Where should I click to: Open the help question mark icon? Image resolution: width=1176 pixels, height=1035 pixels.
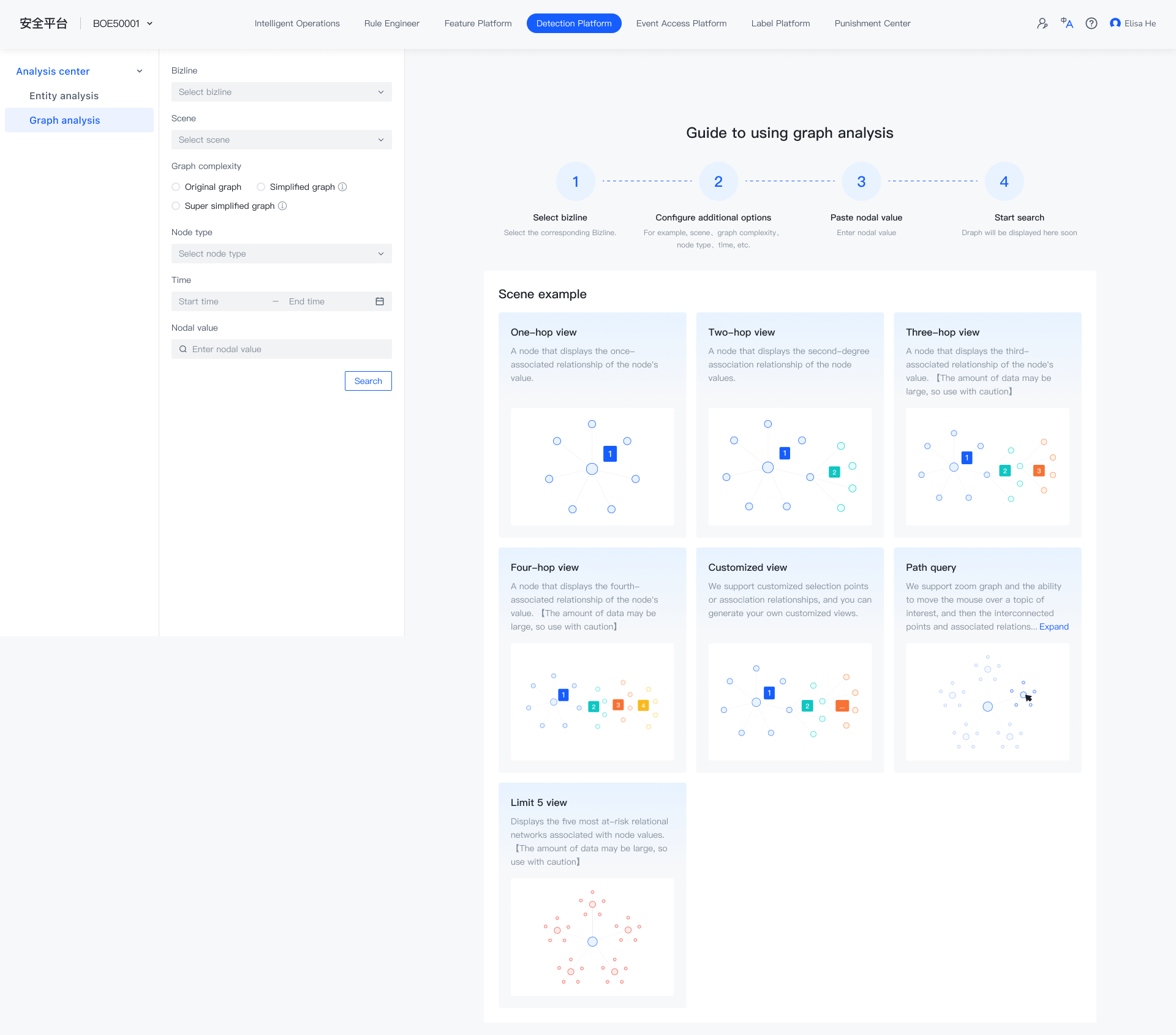pyautogui.click(x=1091, y=23)
